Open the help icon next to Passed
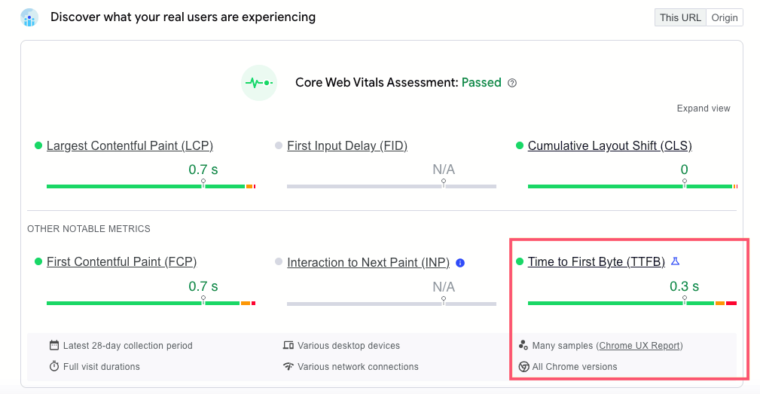Screen dimensions: 760x394 pyautogui.click(x=512, y=83)
